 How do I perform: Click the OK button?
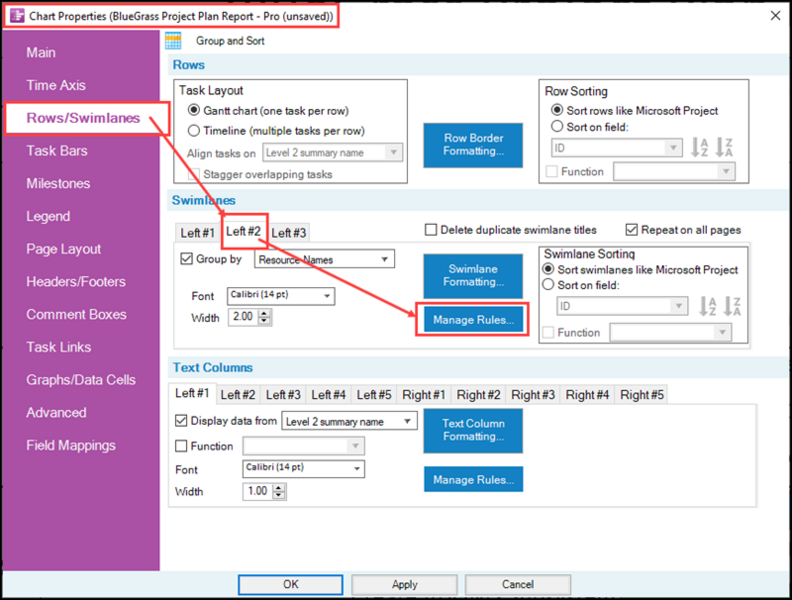pyautogui.click(x=290, y=584)
